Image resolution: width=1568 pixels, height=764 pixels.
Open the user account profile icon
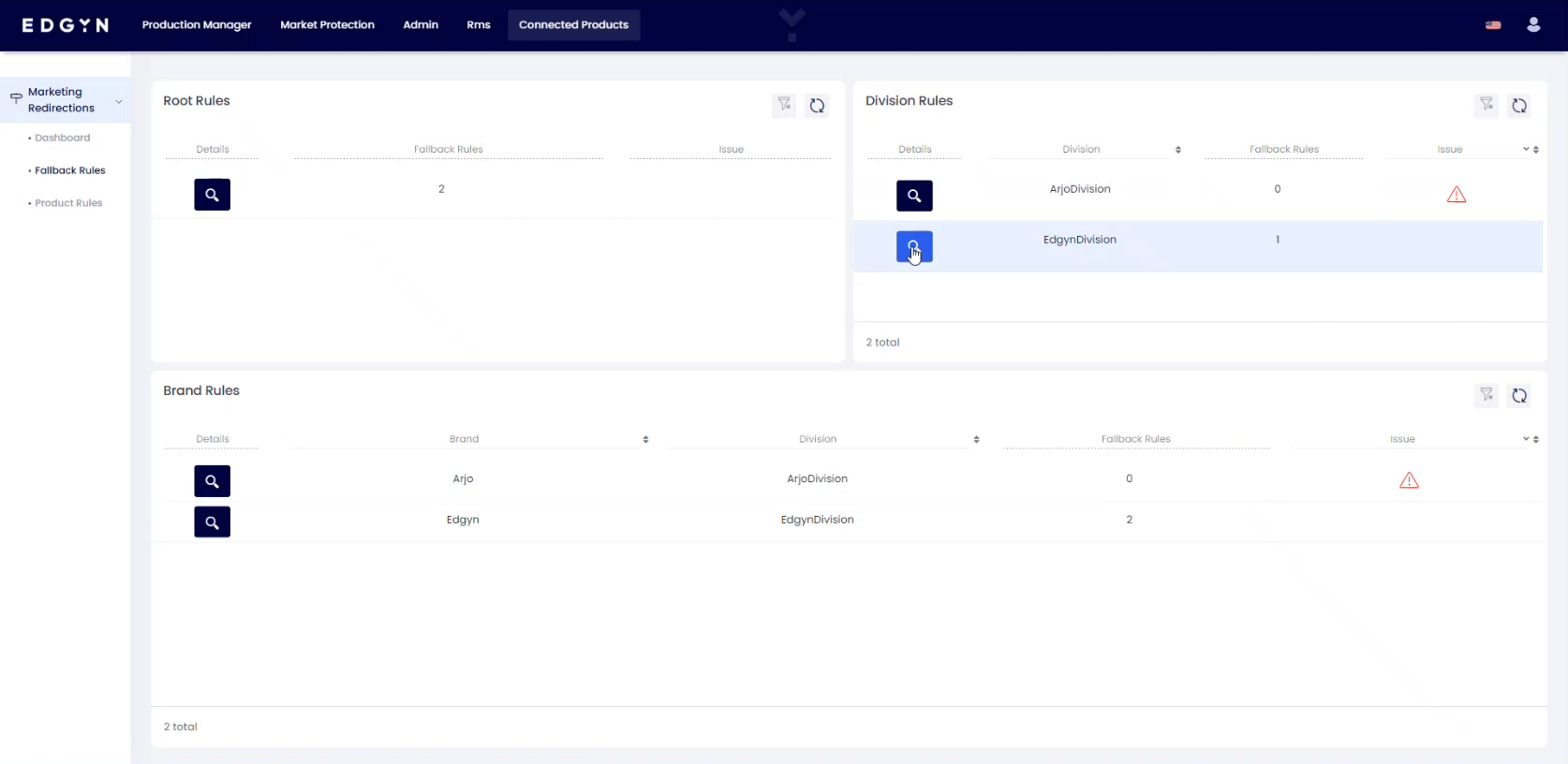point(1533,25)
